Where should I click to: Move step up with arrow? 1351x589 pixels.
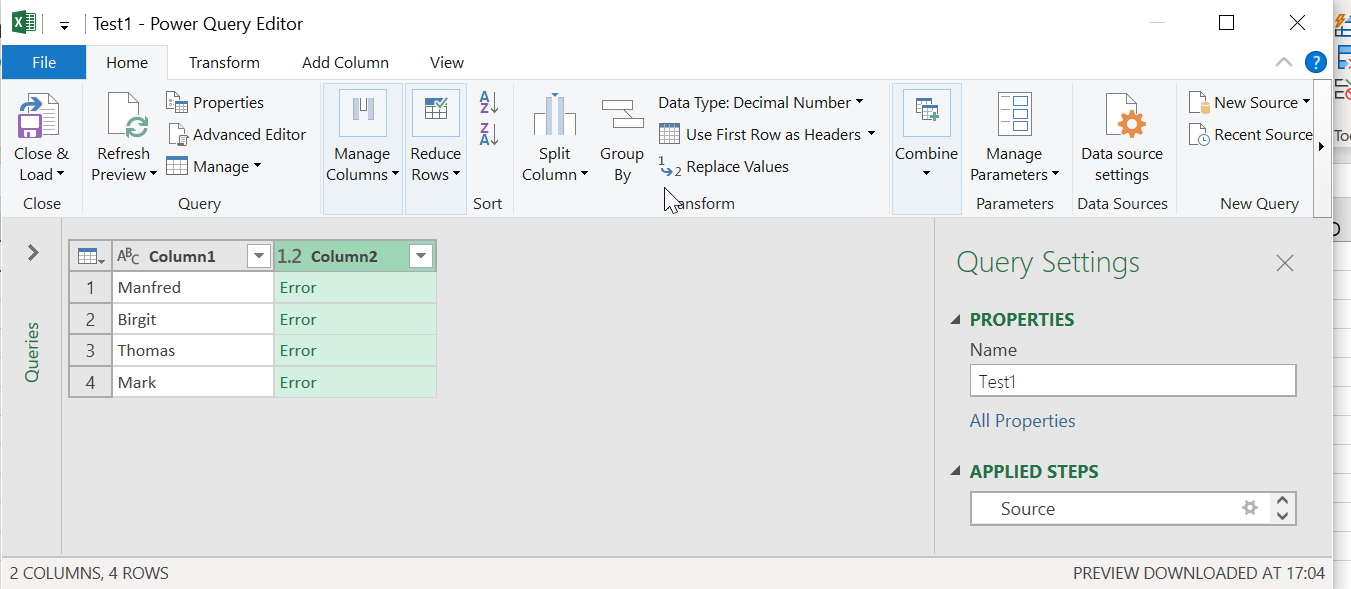coord(1282,500)
